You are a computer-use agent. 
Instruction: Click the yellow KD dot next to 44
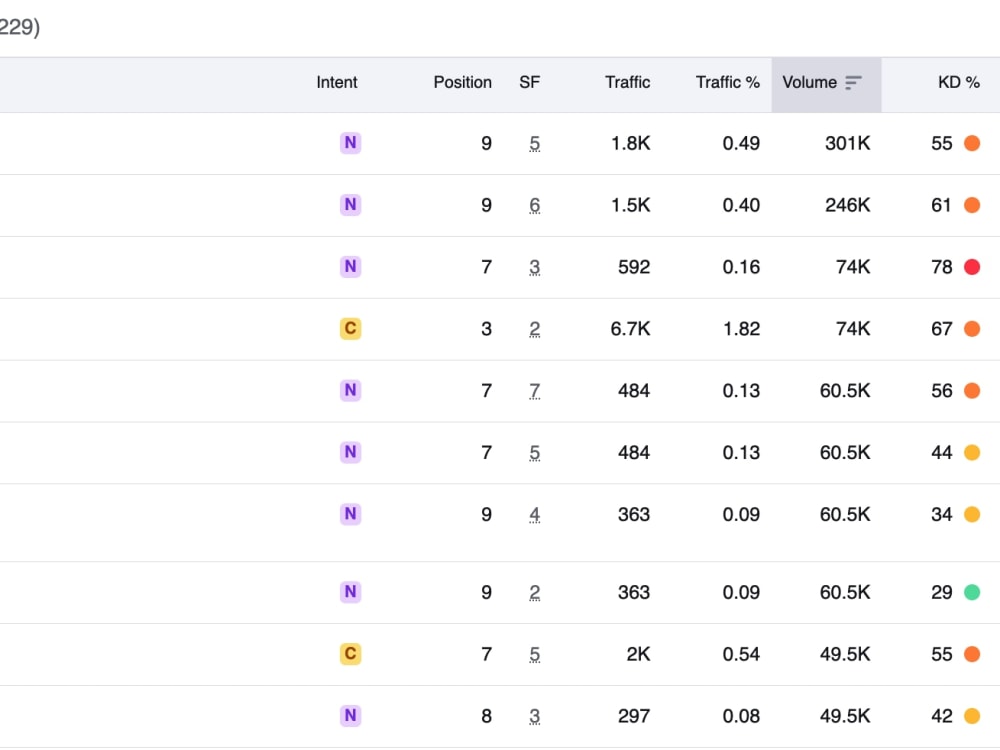[x=972, y=453]
